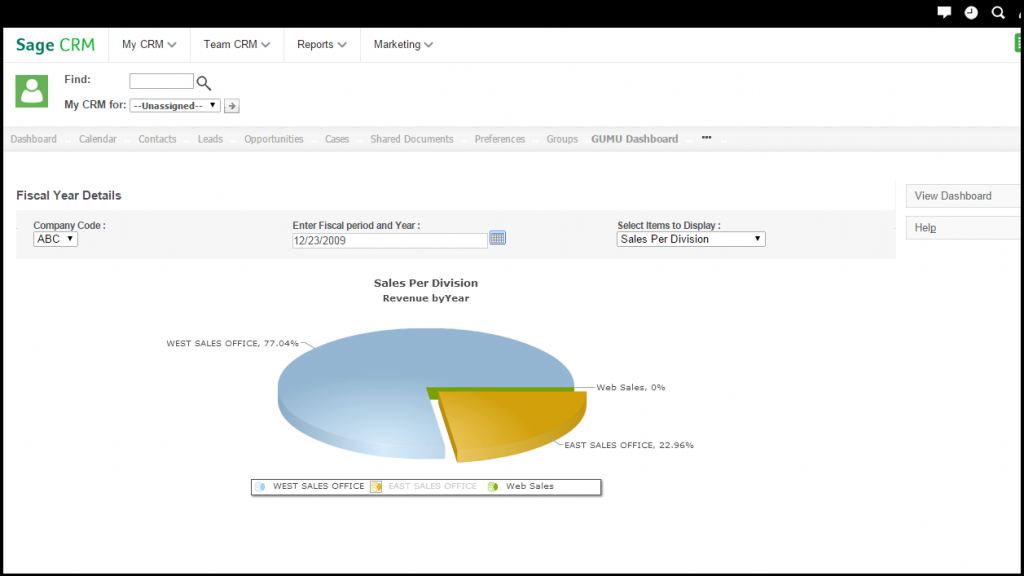Expand the My CRM for Unassigned dropdown
This screenshot has width=1024, height=576.
coord(175,105)
